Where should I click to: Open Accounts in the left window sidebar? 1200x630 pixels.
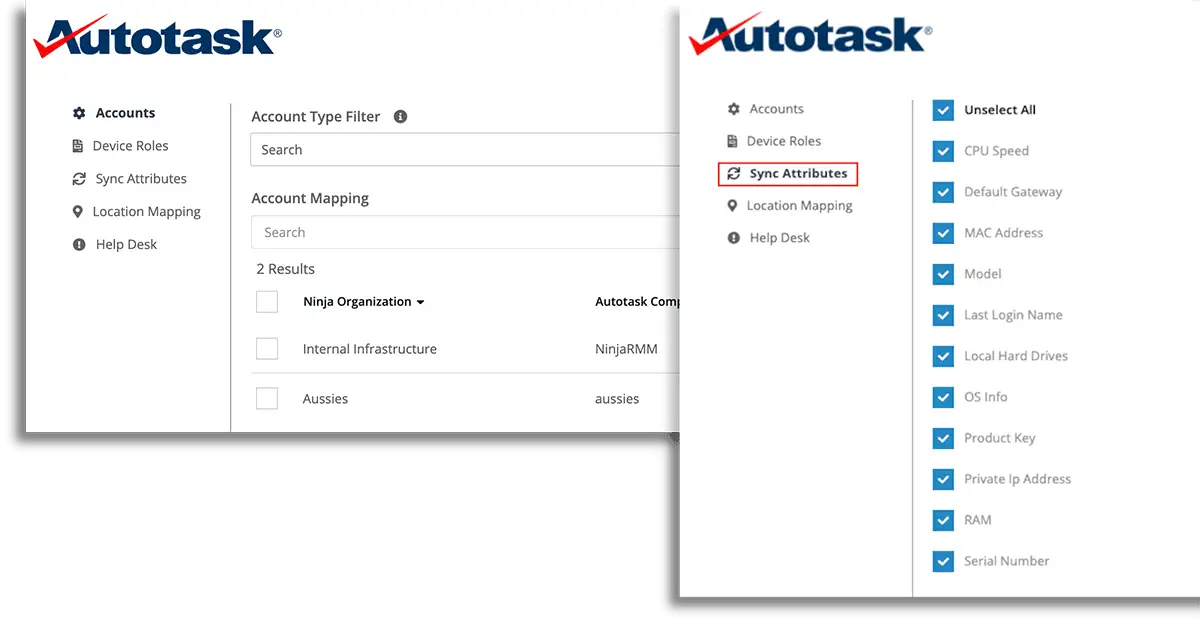click(x=125, y=114)
